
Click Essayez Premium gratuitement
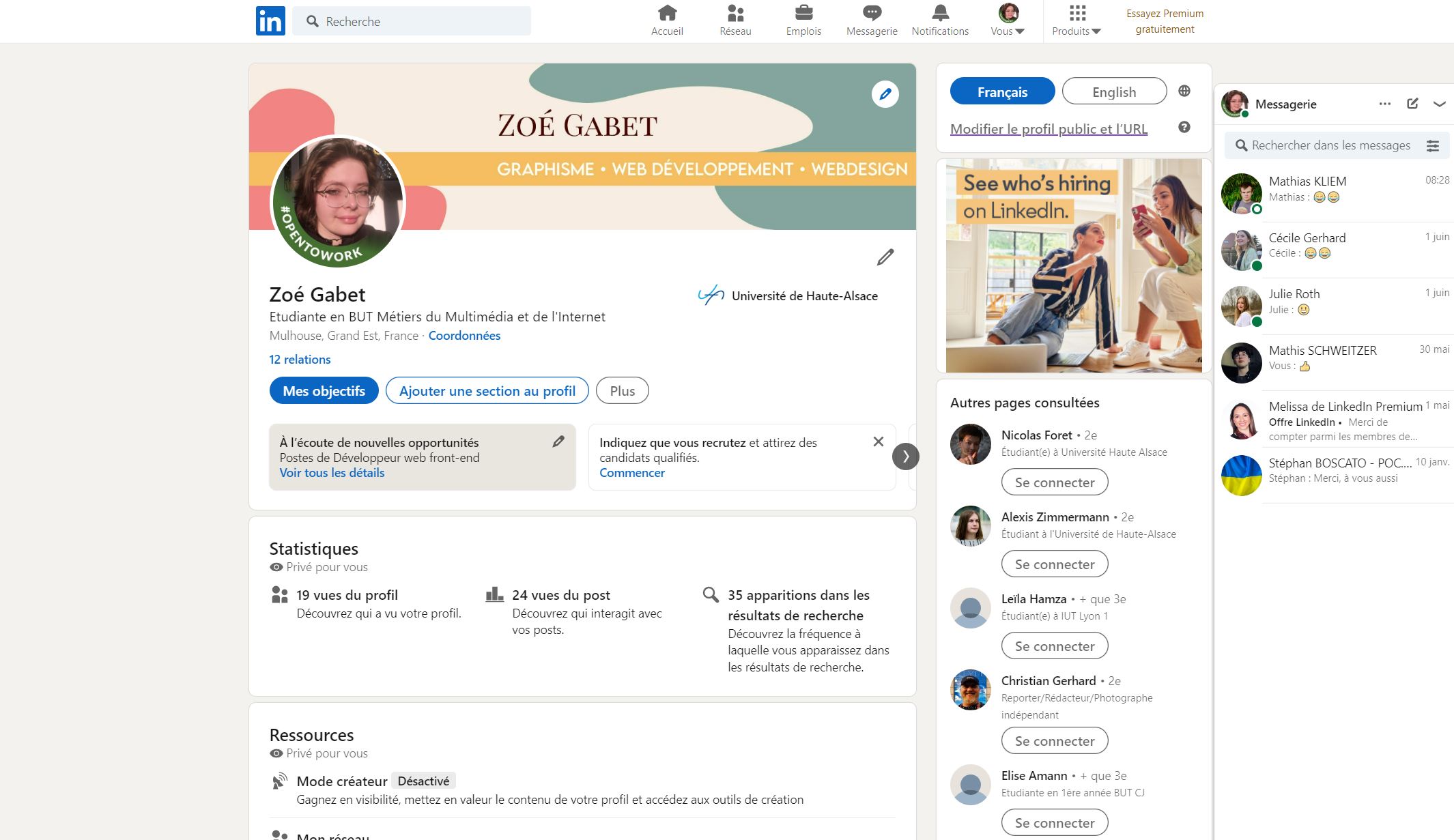coord(1164,20)
